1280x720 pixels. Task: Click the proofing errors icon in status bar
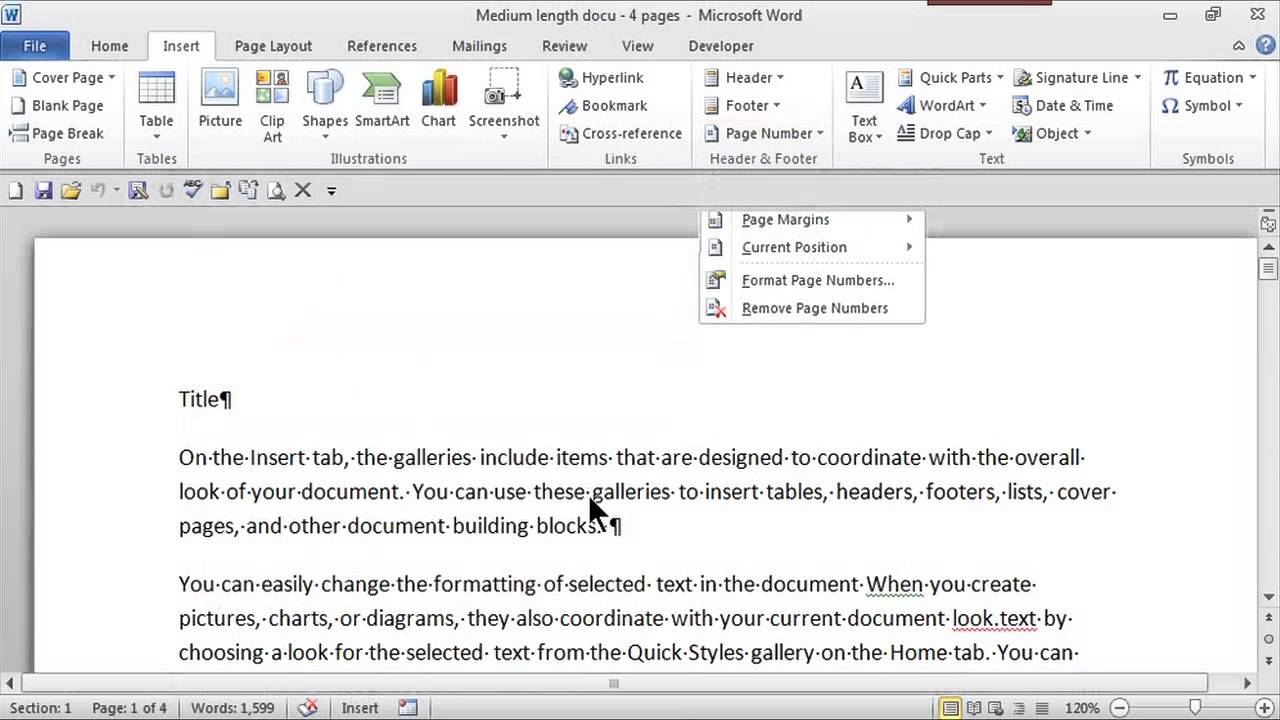pos(308,708)
